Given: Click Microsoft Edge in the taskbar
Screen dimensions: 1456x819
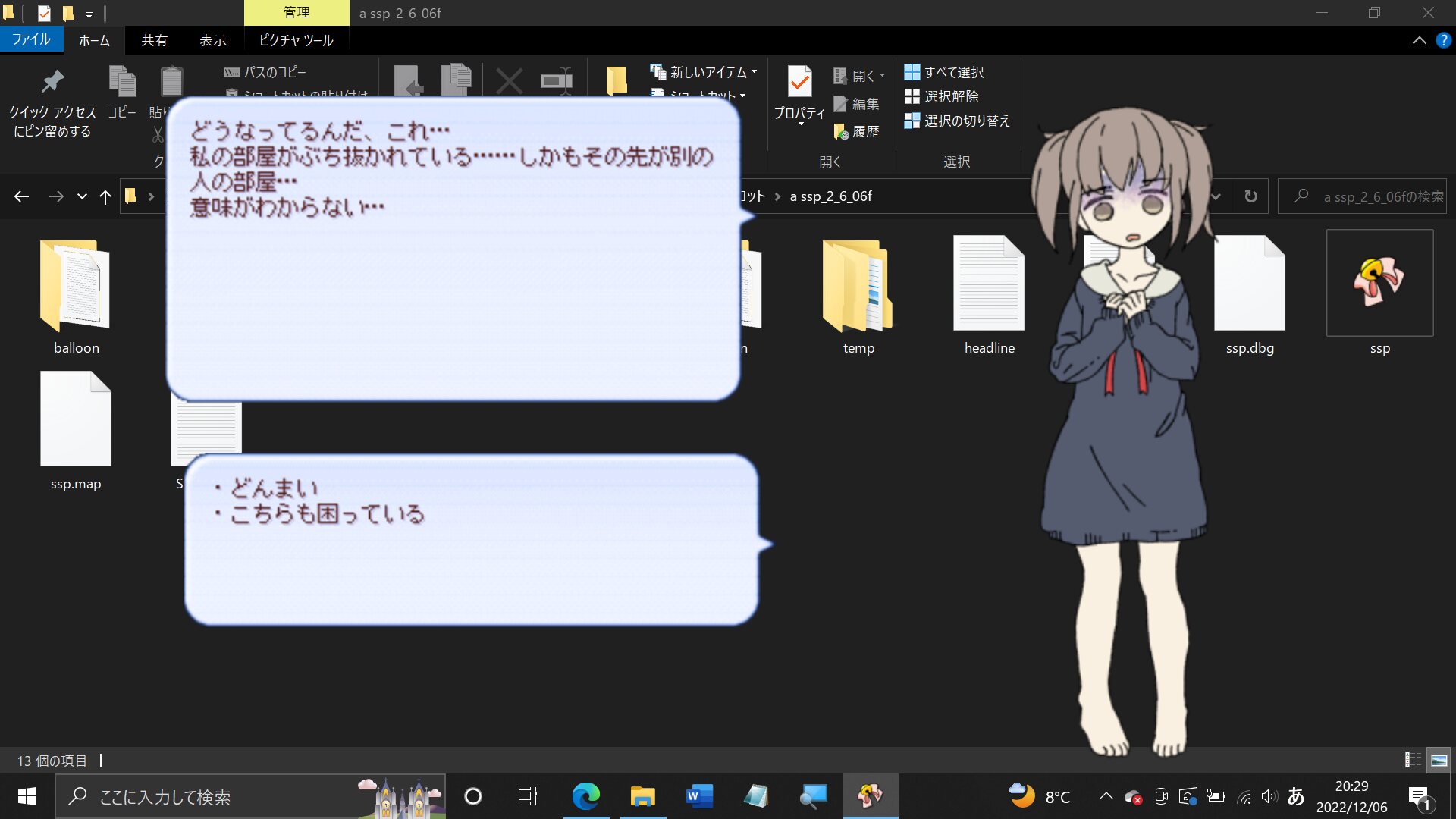Looking at the screenshot, I should point(585,796).
